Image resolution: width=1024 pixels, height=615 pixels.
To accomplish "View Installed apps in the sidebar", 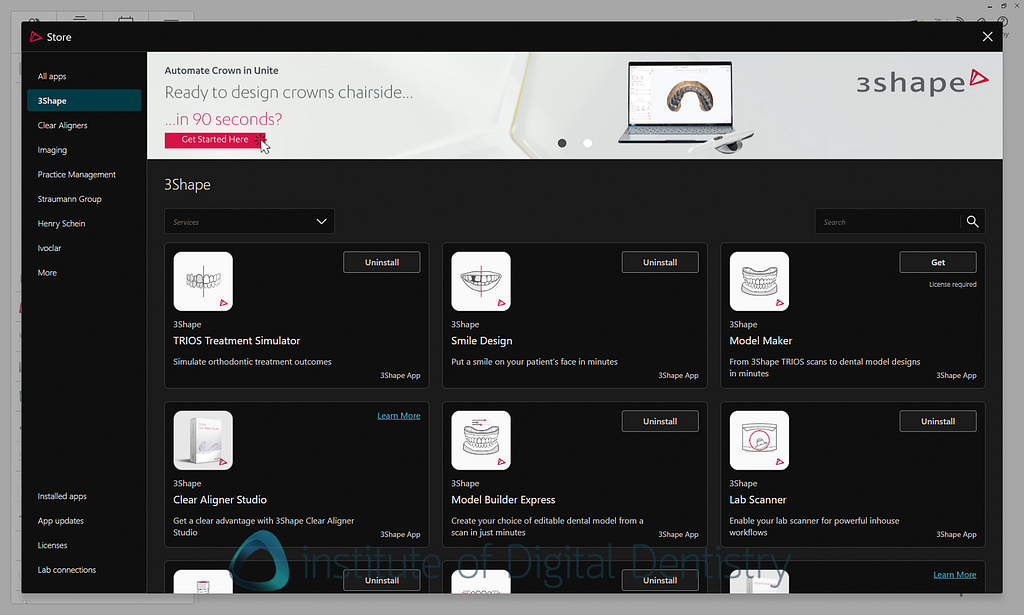I will (60, 495).
